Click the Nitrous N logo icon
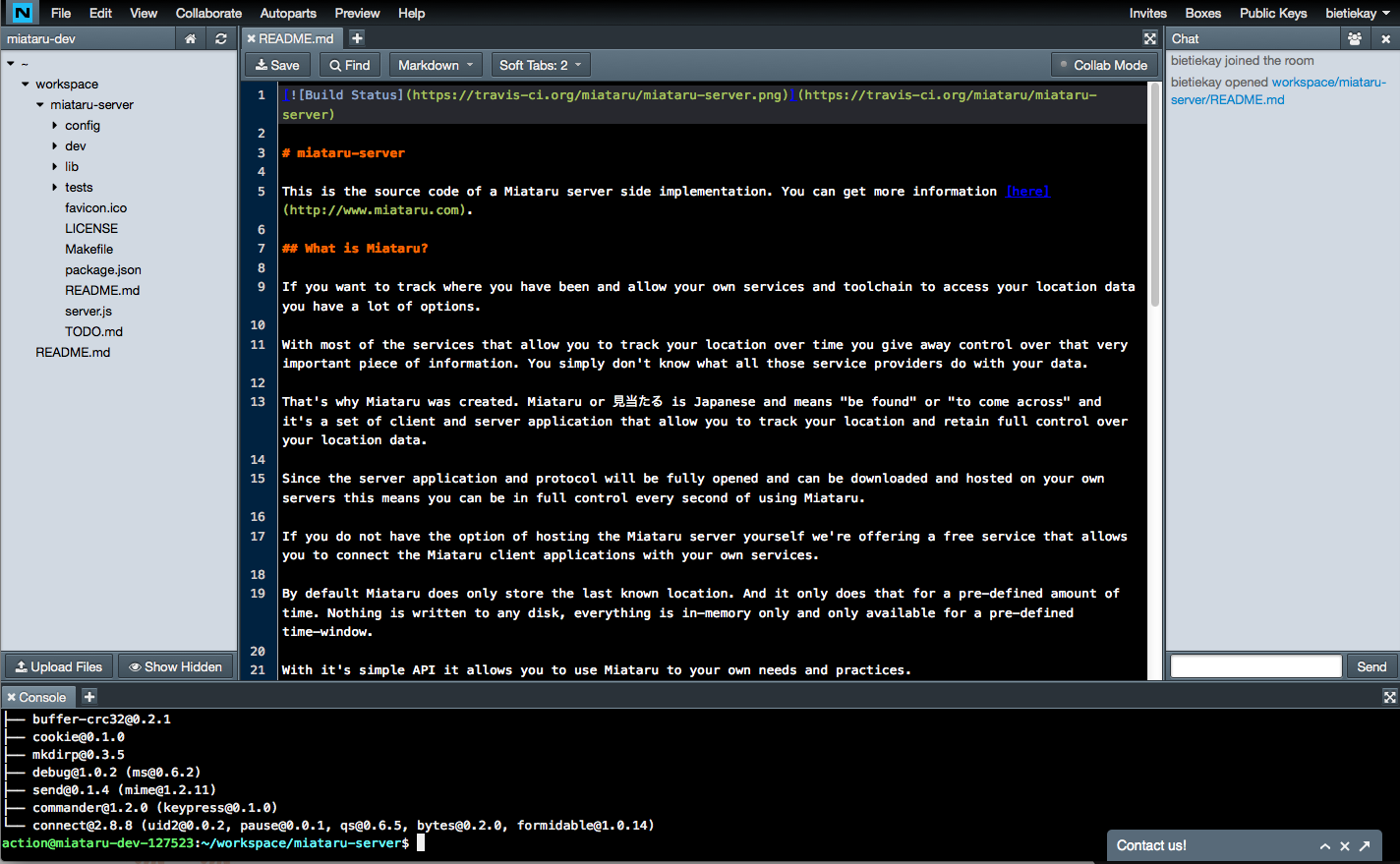Viewport: 1400px width, 864px height. click(x=22, y=13)
